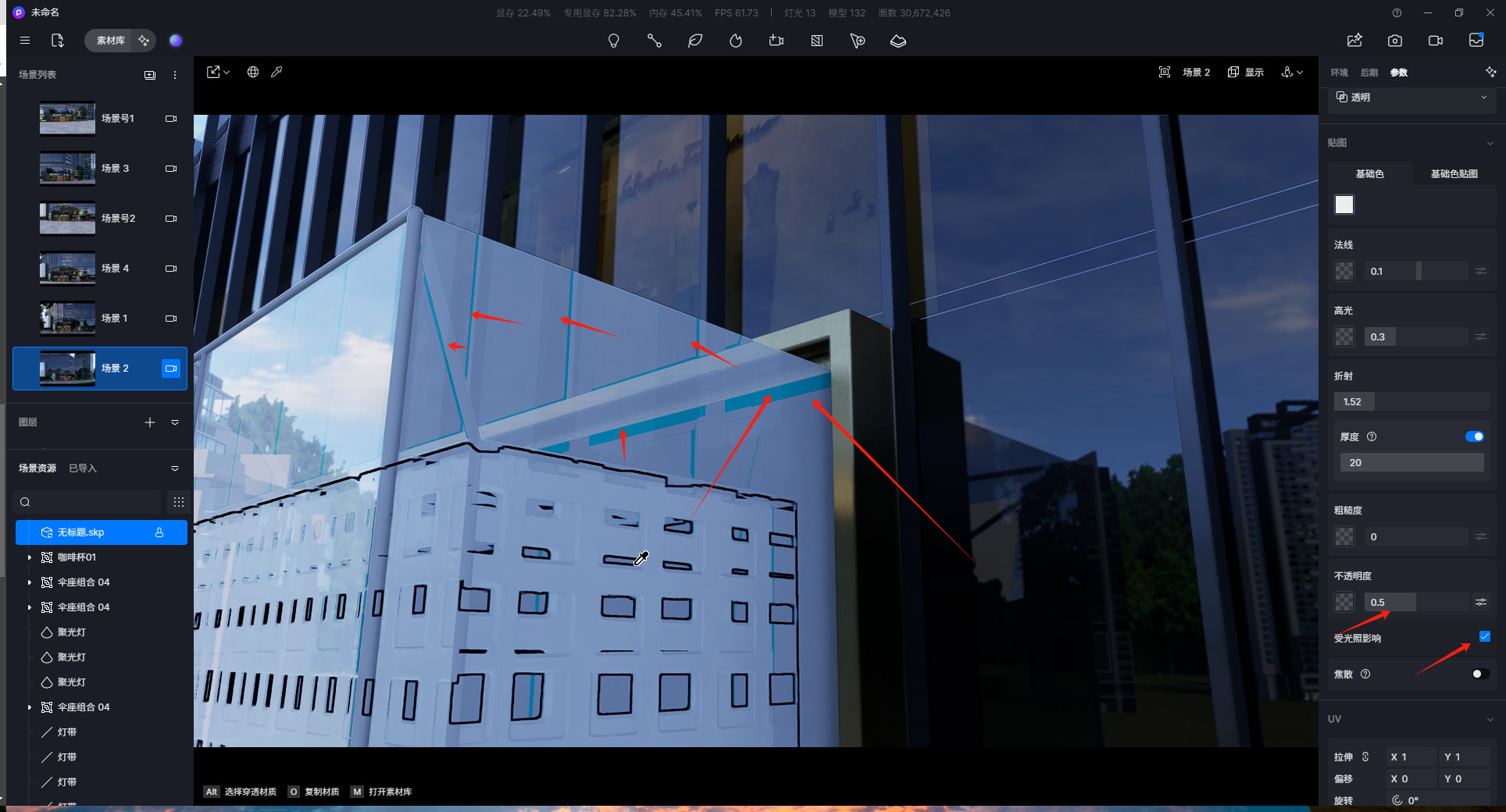The image size is (1506, 812).
Task: Toggle the 厚度 thickness switch
Action: click(1474, 436)
